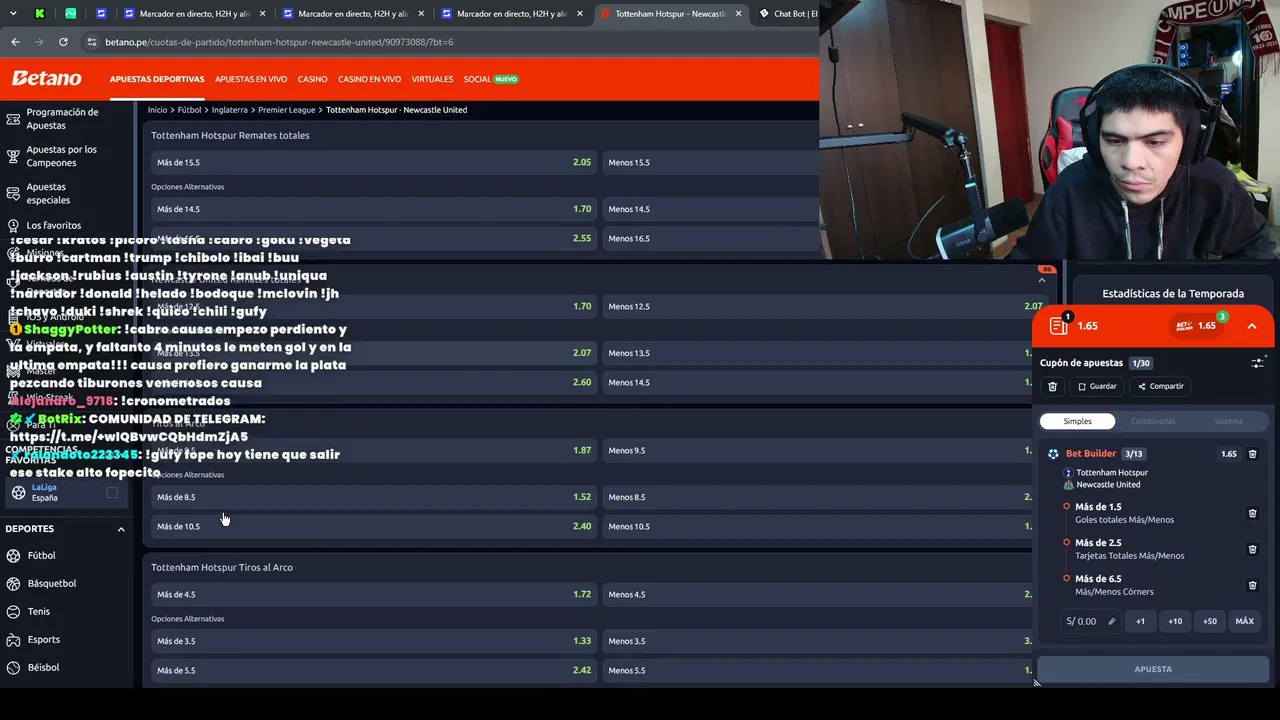Collapse the bet slip panel

1251,326
